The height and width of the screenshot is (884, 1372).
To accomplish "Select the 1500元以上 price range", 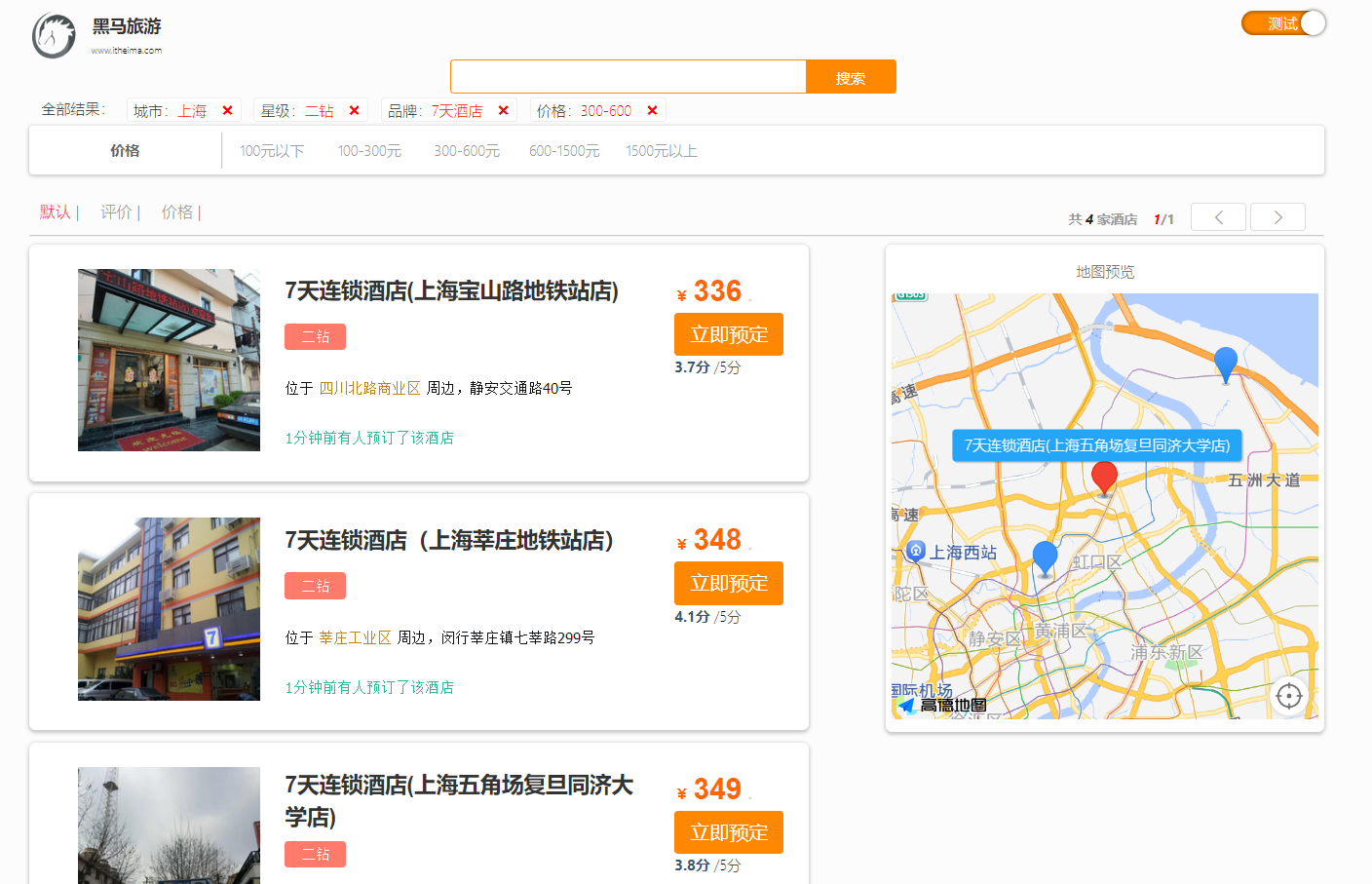I will (x=662, y=151).
